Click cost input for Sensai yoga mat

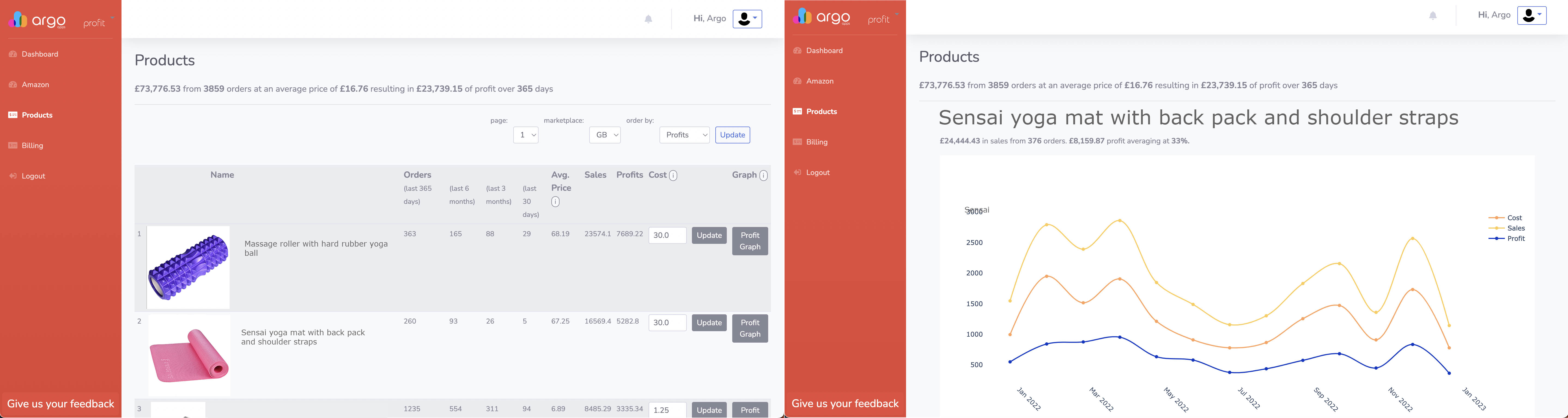pyautogui.click(x=667, y=323)
